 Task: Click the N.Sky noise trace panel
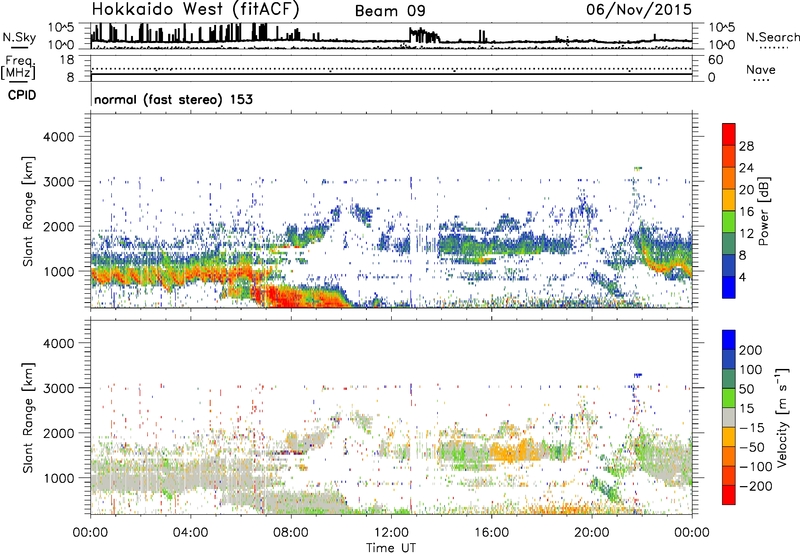tap(391, 36)
